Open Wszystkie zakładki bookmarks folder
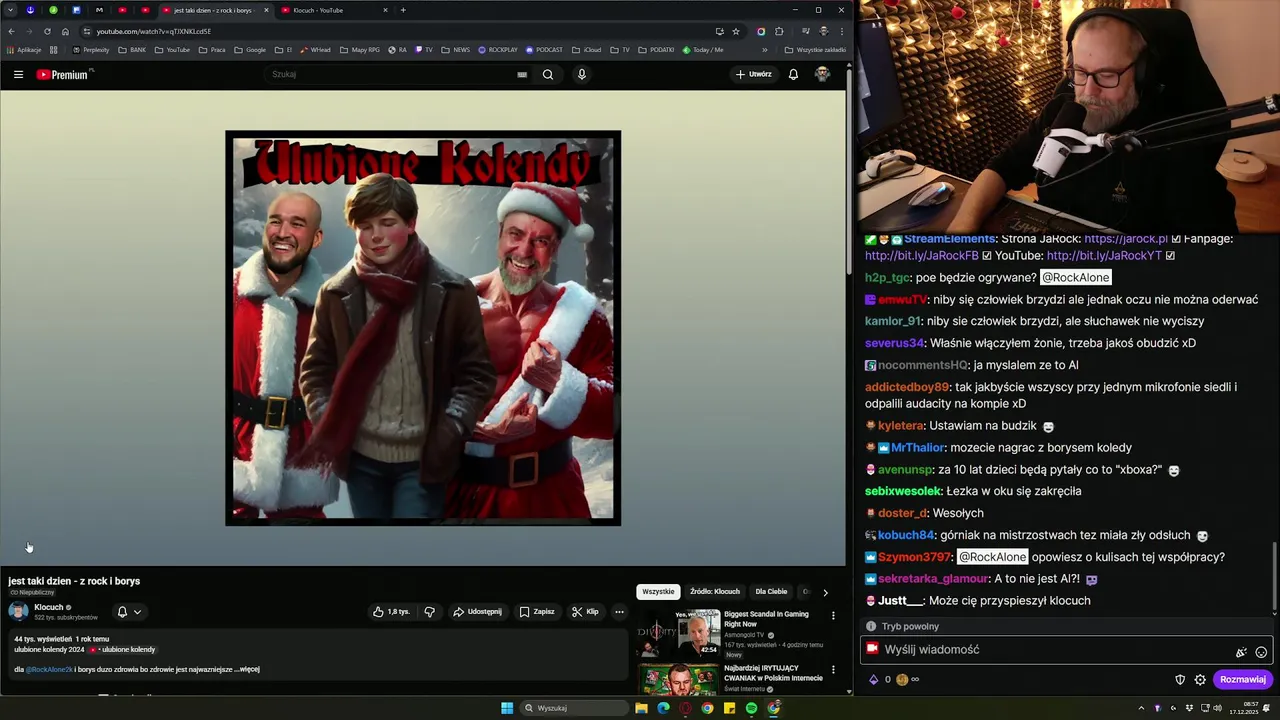This screenshot has width=1280, height=720. point(814,50)
